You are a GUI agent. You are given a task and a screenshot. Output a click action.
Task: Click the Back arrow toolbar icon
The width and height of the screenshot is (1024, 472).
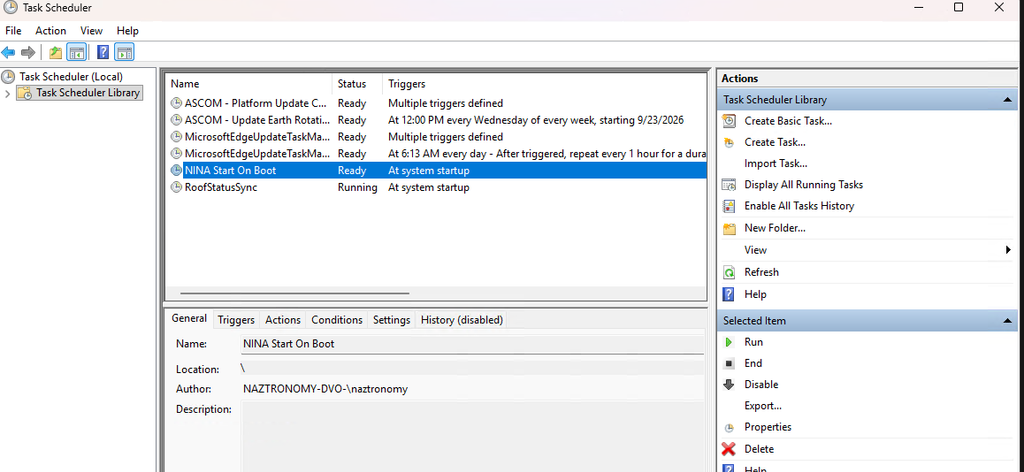click(x=8, y=52)
